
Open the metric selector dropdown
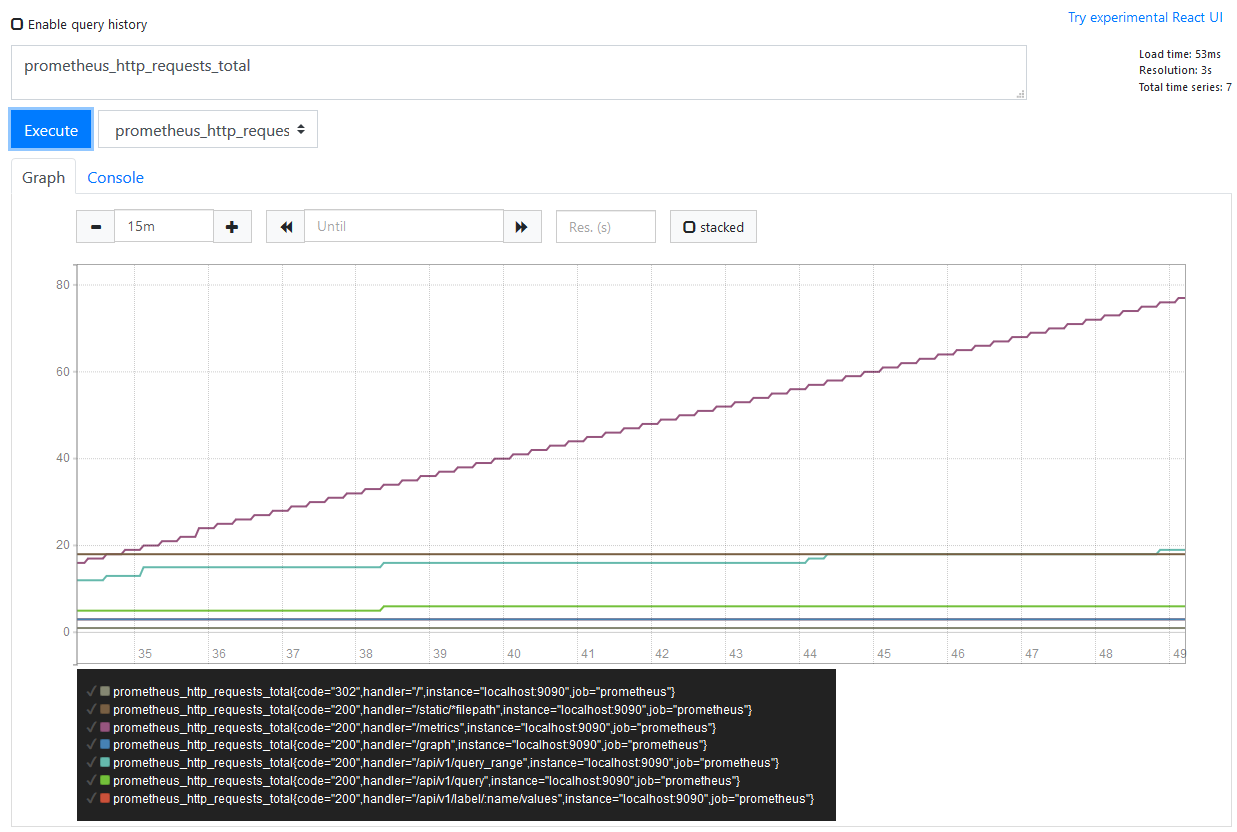pyautogui.click(x=208, y=130)
